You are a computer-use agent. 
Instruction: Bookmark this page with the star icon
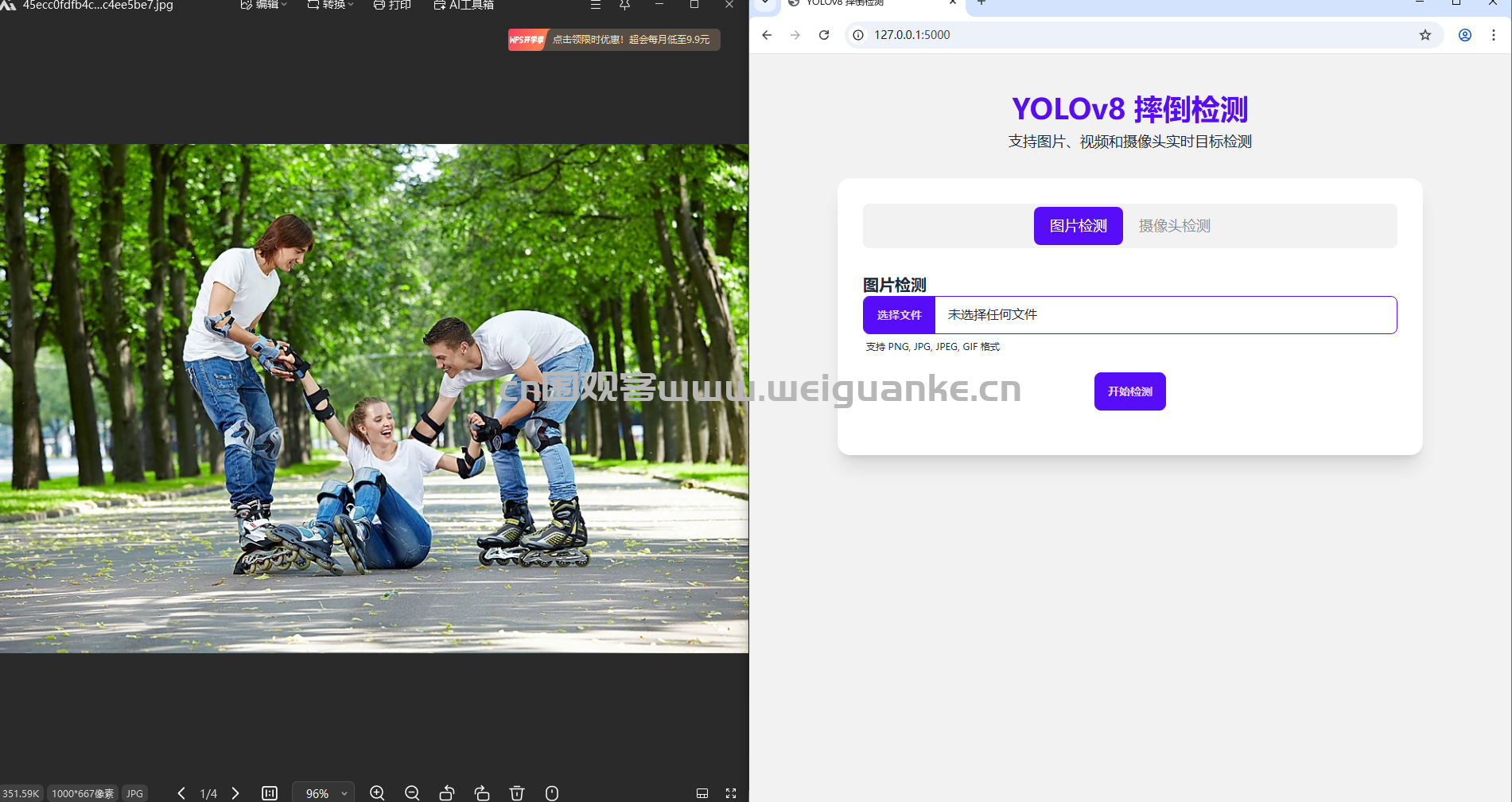pyautogui.click(x=1425, y=35)
